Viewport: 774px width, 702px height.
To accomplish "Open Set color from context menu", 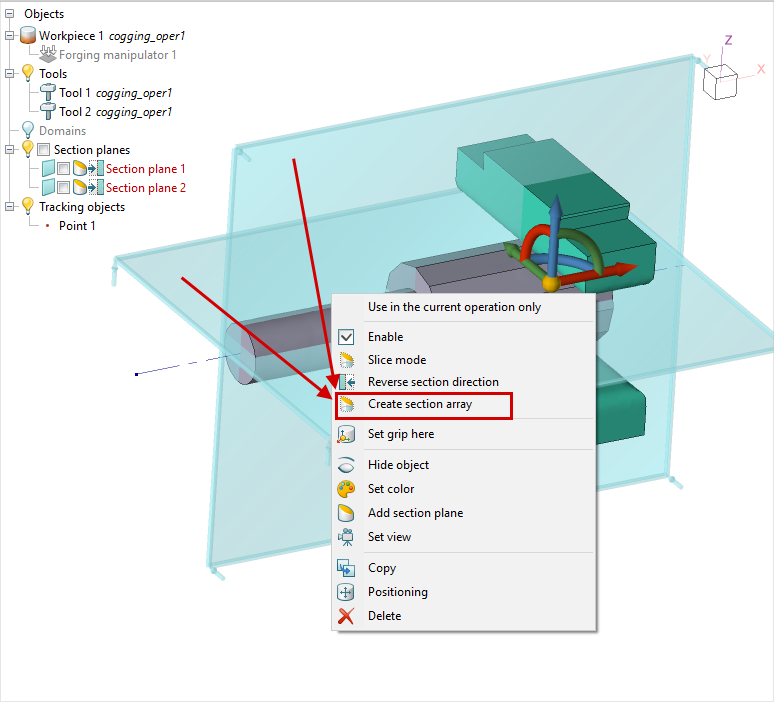I will pos(390,489).
